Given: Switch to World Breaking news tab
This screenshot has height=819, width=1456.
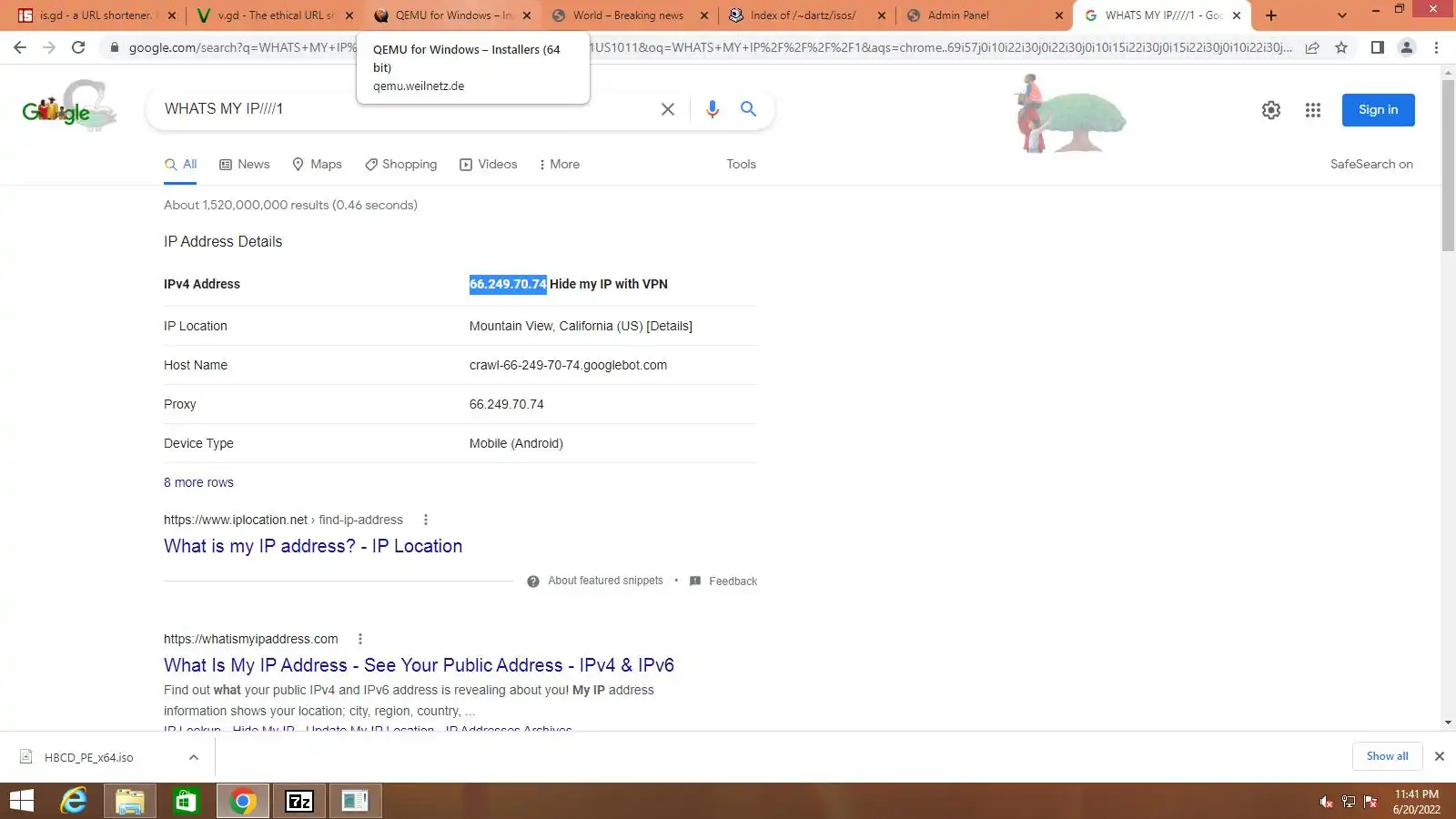Looking at the screenshot, I should (x=630, y=15).
